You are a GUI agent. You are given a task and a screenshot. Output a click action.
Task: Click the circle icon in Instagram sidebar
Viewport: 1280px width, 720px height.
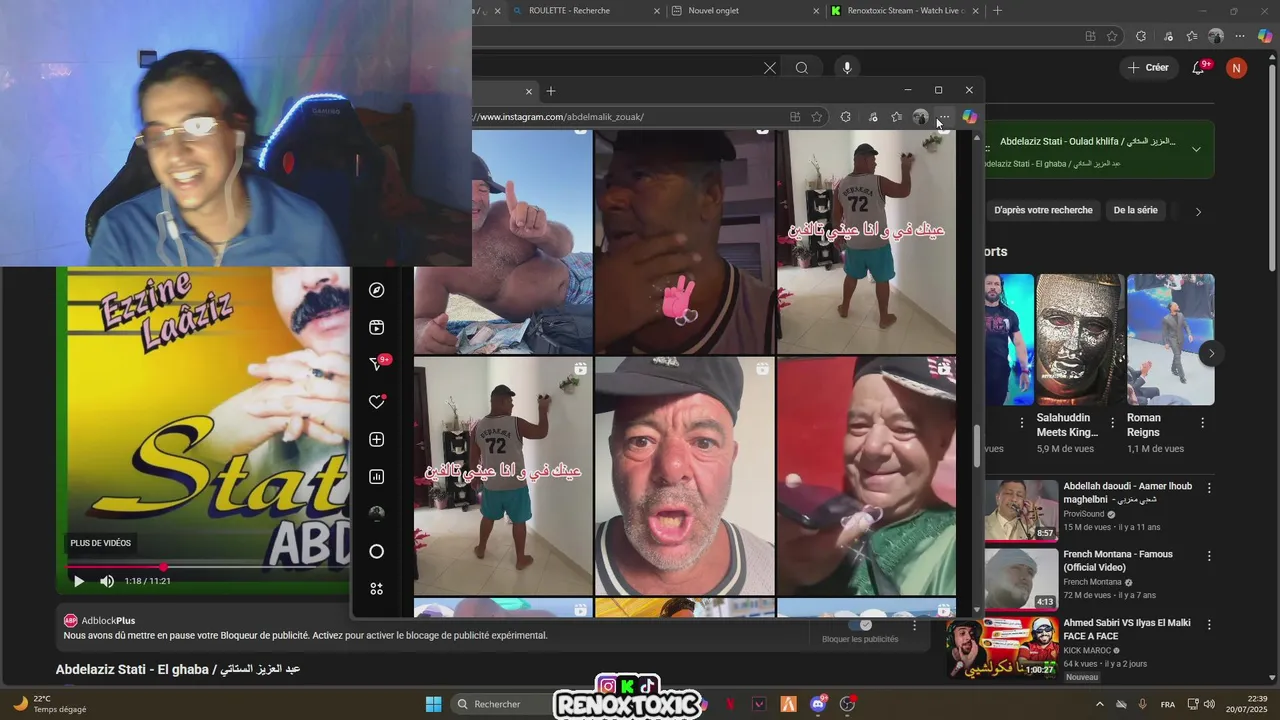tap(377, 551)
